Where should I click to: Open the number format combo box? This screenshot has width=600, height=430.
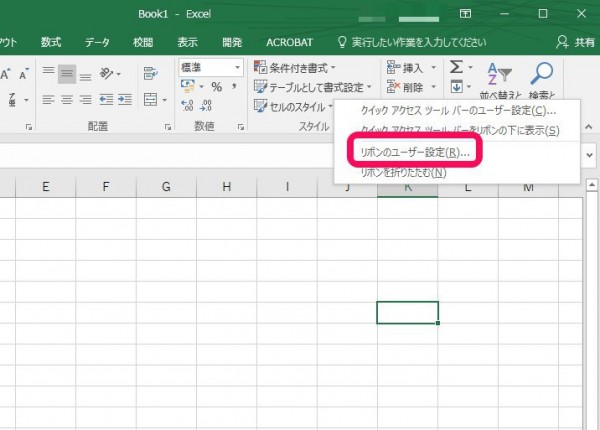point(210,68)
